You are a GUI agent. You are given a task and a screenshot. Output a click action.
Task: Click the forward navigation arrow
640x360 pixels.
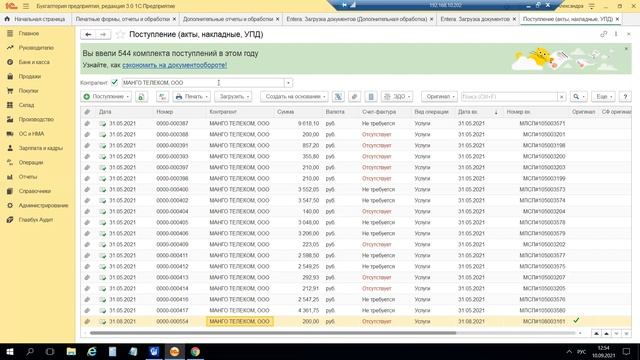[103, 35]
